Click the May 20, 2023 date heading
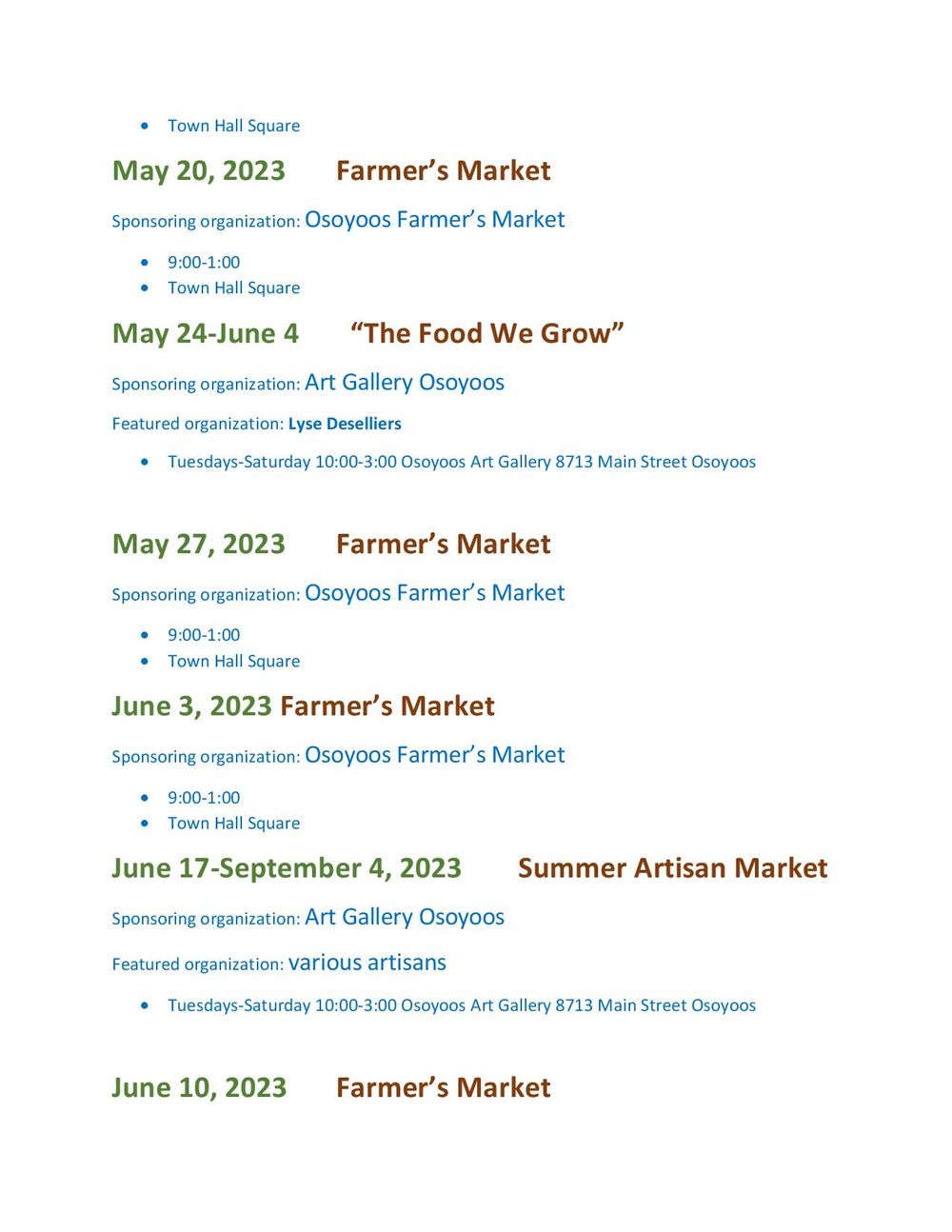Image resolution: width=952 pixels, height=1232 pixels. 198,171
